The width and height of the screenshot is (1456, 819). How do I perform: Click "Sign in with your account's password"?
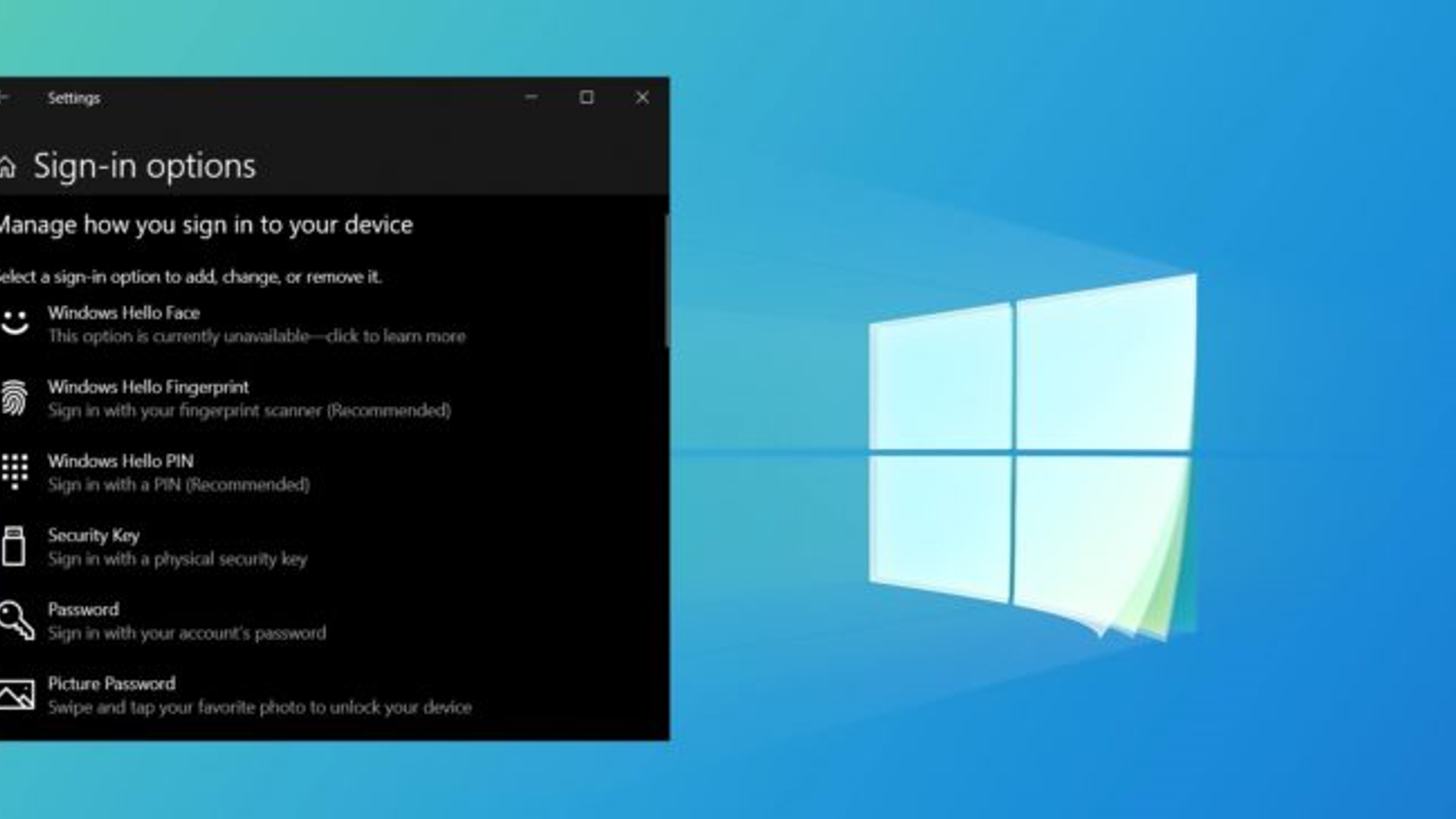(187, 633)
